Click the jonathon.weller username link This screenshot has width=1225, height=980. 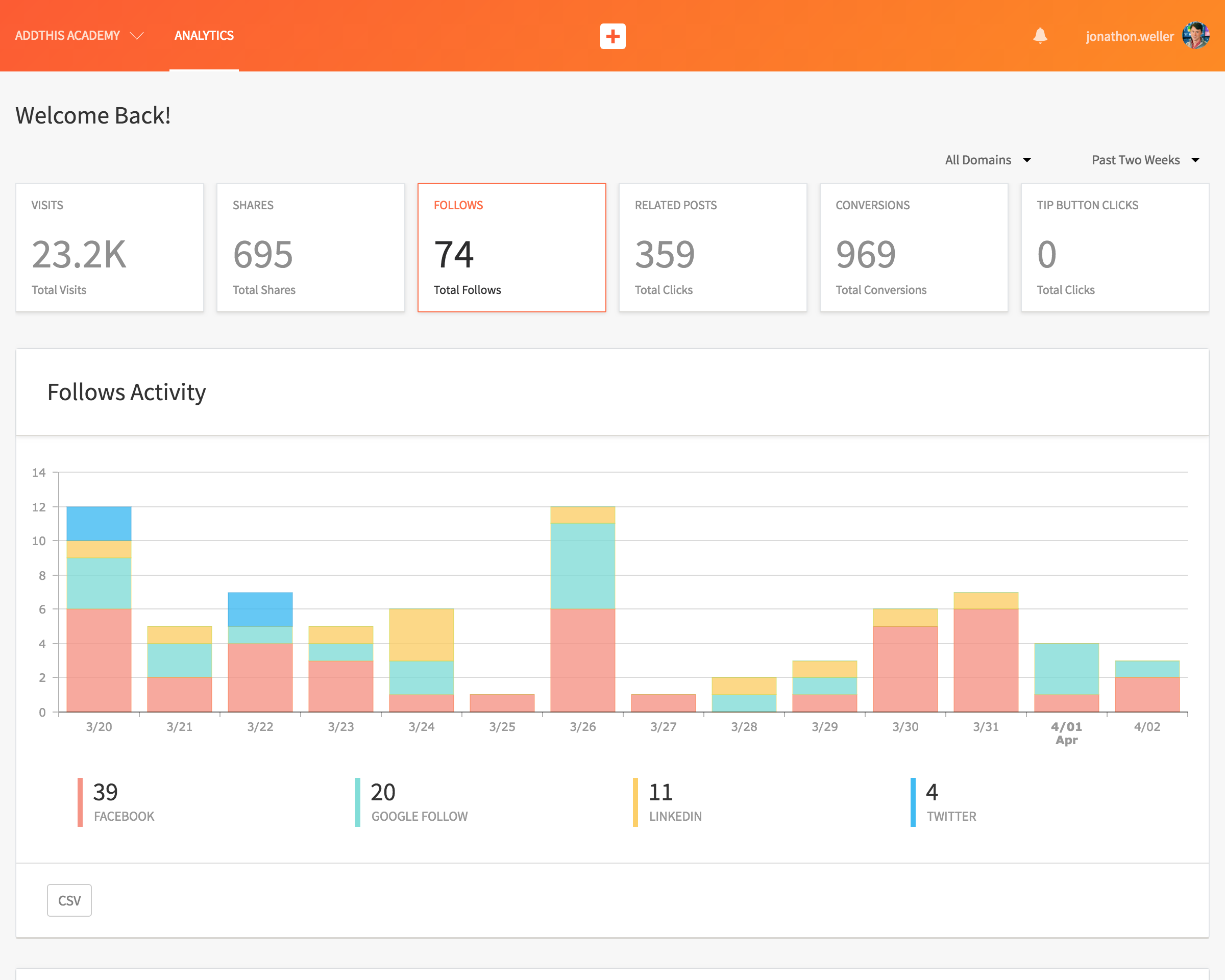click(1129, 36)
